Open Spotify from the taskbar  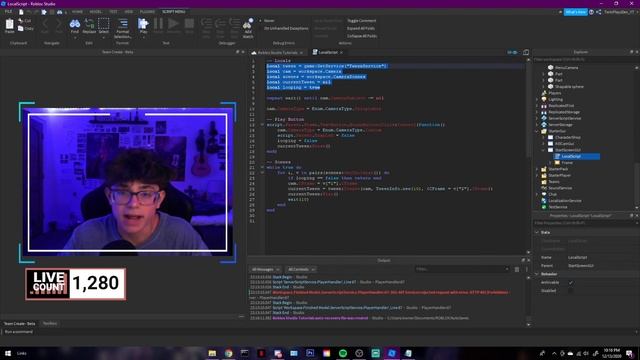coord(343,353)
